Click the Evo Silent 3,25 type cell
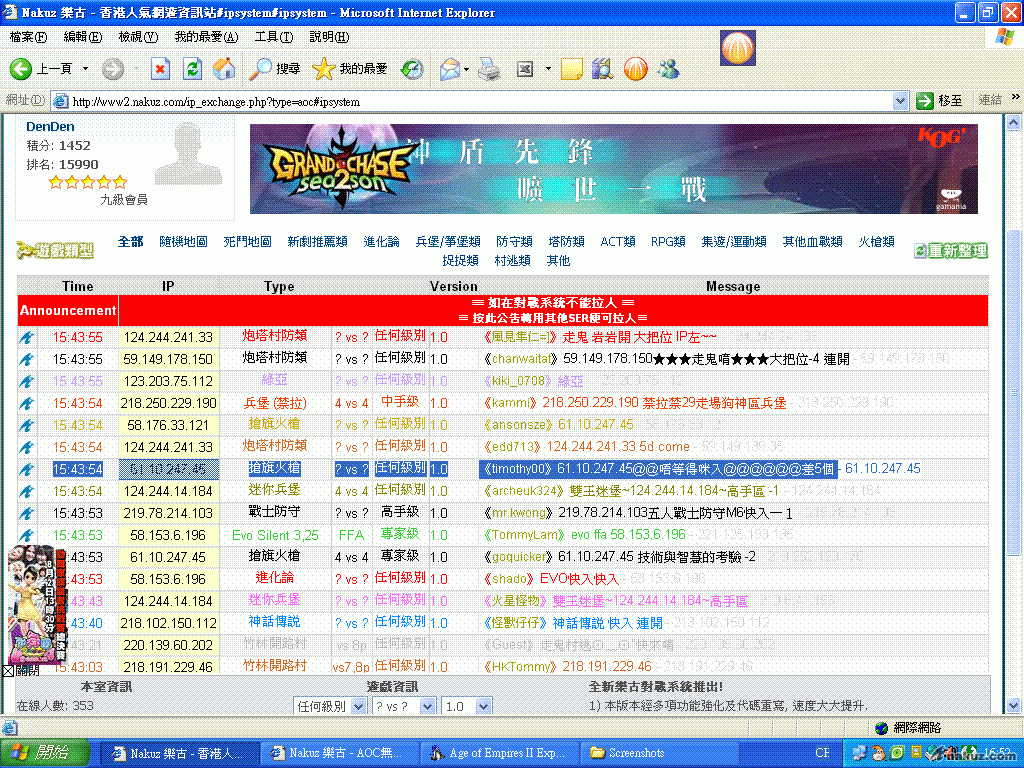 pos(275,536)
